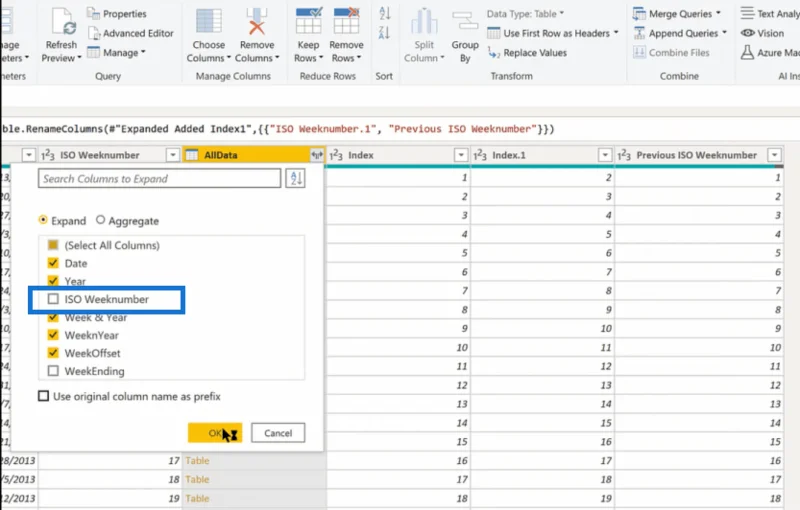Screen dimensions: 800x510
Task: Open the Vision AI tool
Action: coord(763,33)
